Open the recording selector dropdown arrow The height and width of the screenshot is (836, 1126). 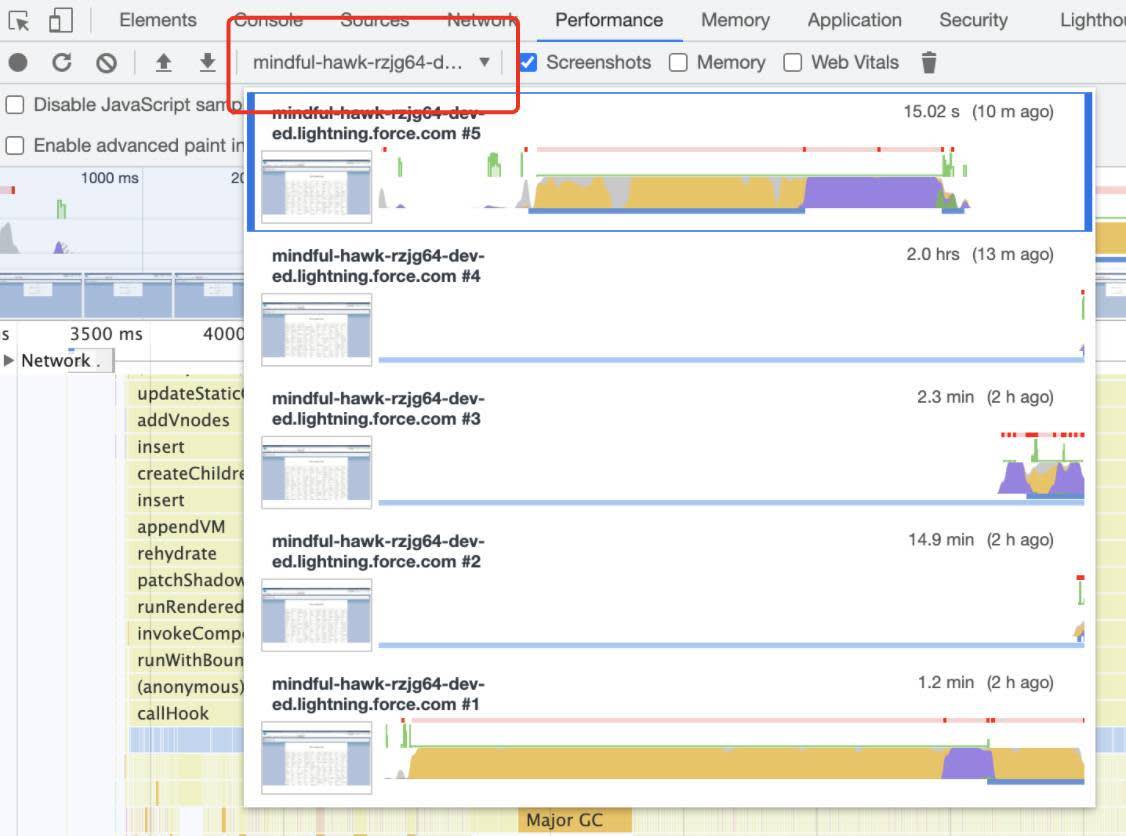tap(485, 62)
